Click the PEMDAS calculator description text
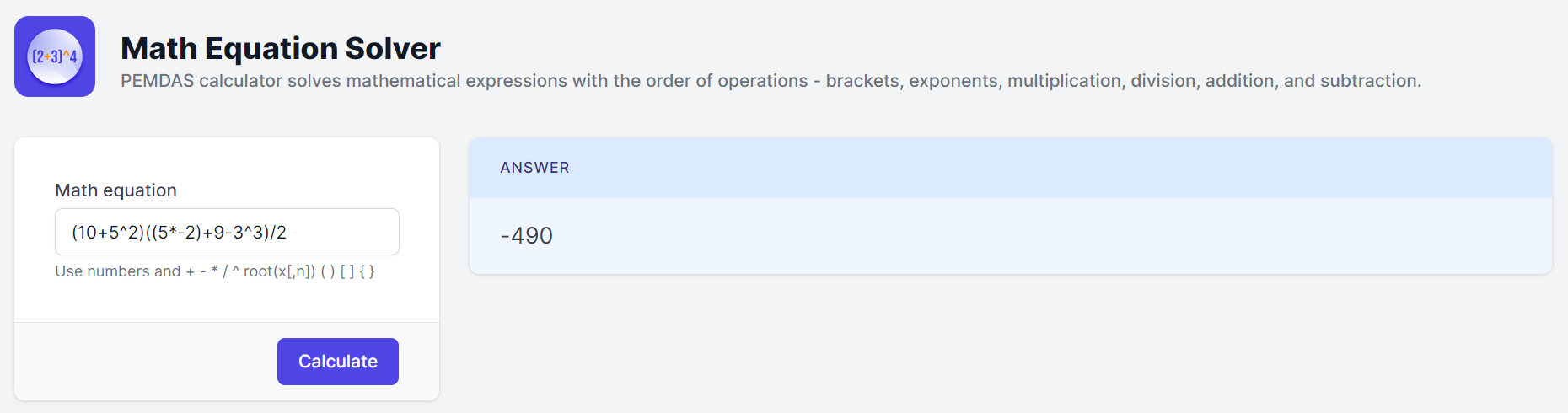 (x=771, y=81)
